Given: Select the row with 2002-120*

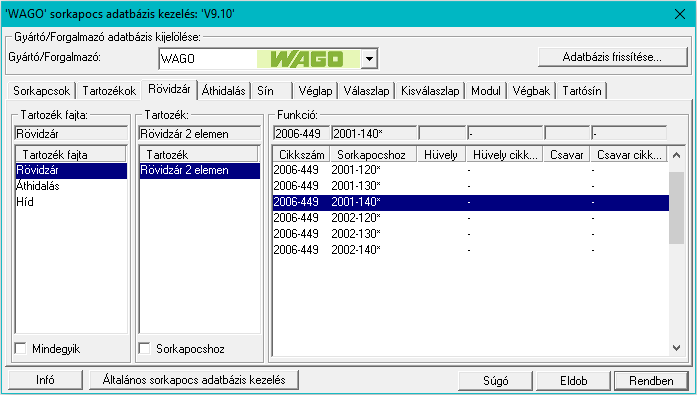Looking at the screenshot, I should [x=471, y=218].
